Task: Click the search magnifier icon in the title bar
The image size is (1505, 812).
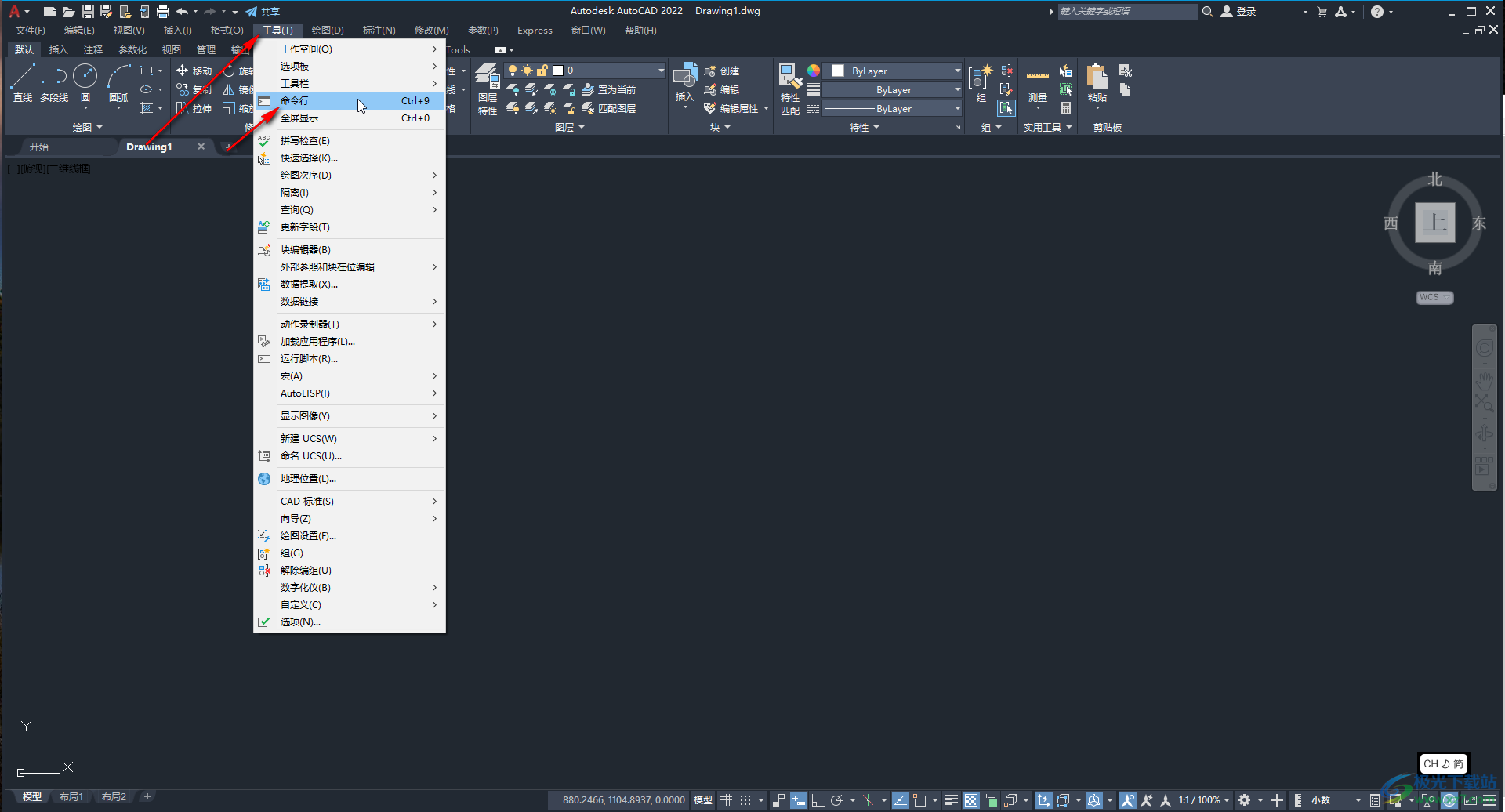Action: pyautogui.click(x=1208, y=11)
